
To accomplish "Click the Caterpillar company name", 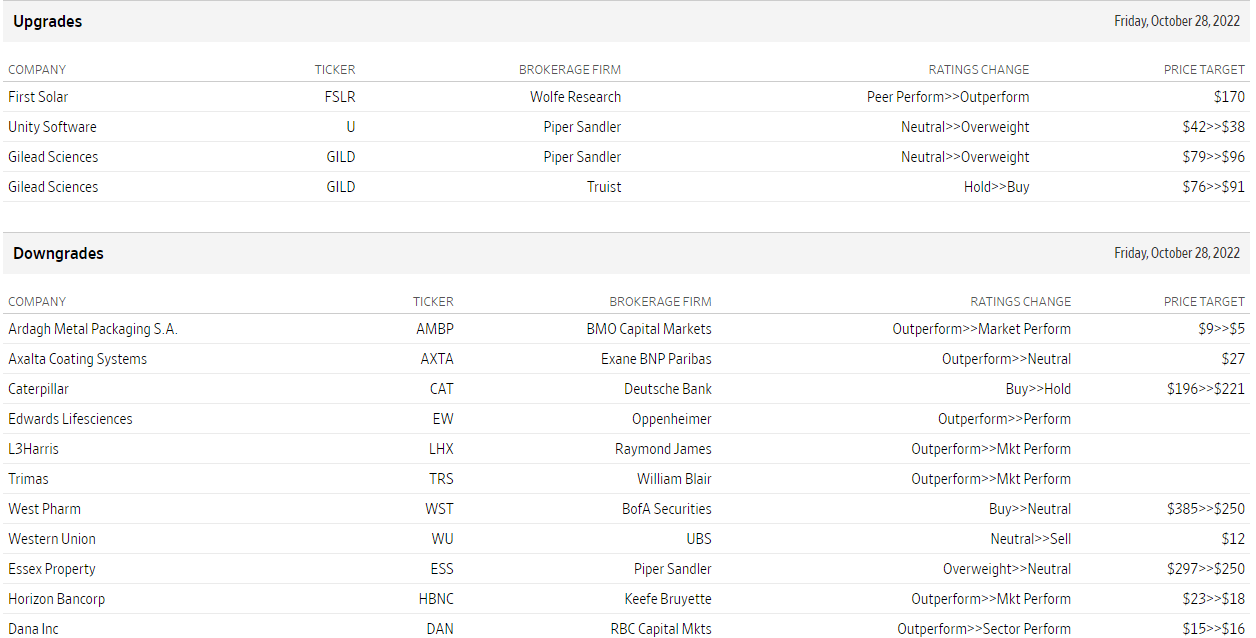I will [38, 389].
